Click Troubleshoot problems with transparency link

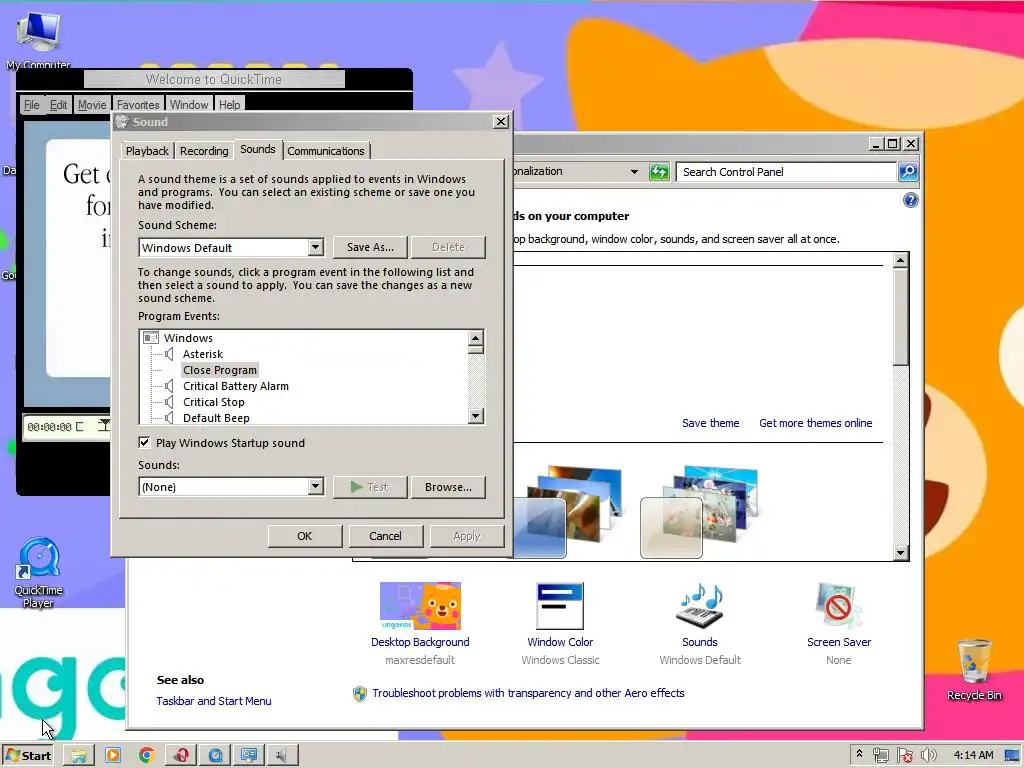coord(528,693)
